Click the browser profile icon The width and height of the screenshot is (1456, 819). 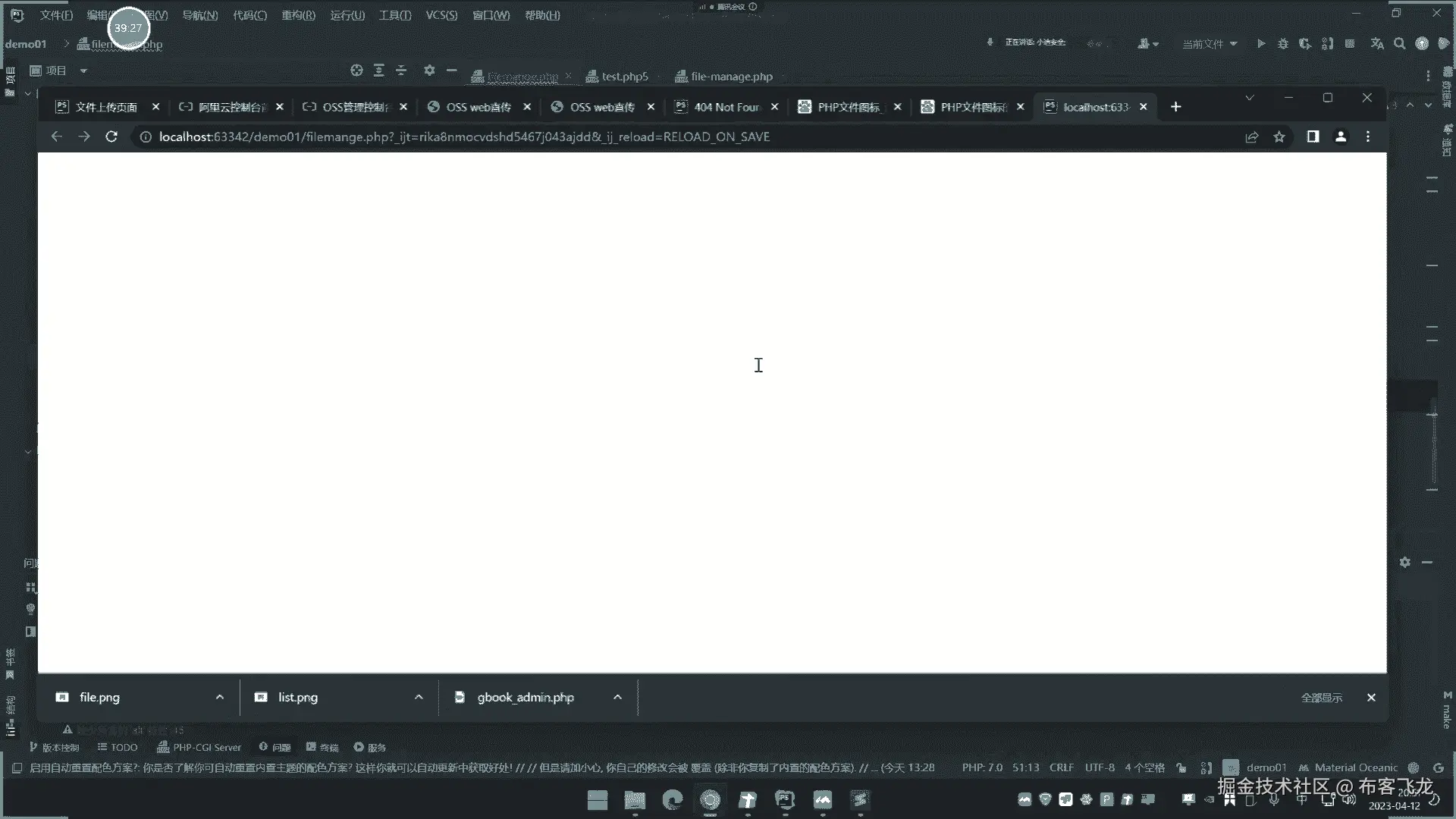[1341, 136]
